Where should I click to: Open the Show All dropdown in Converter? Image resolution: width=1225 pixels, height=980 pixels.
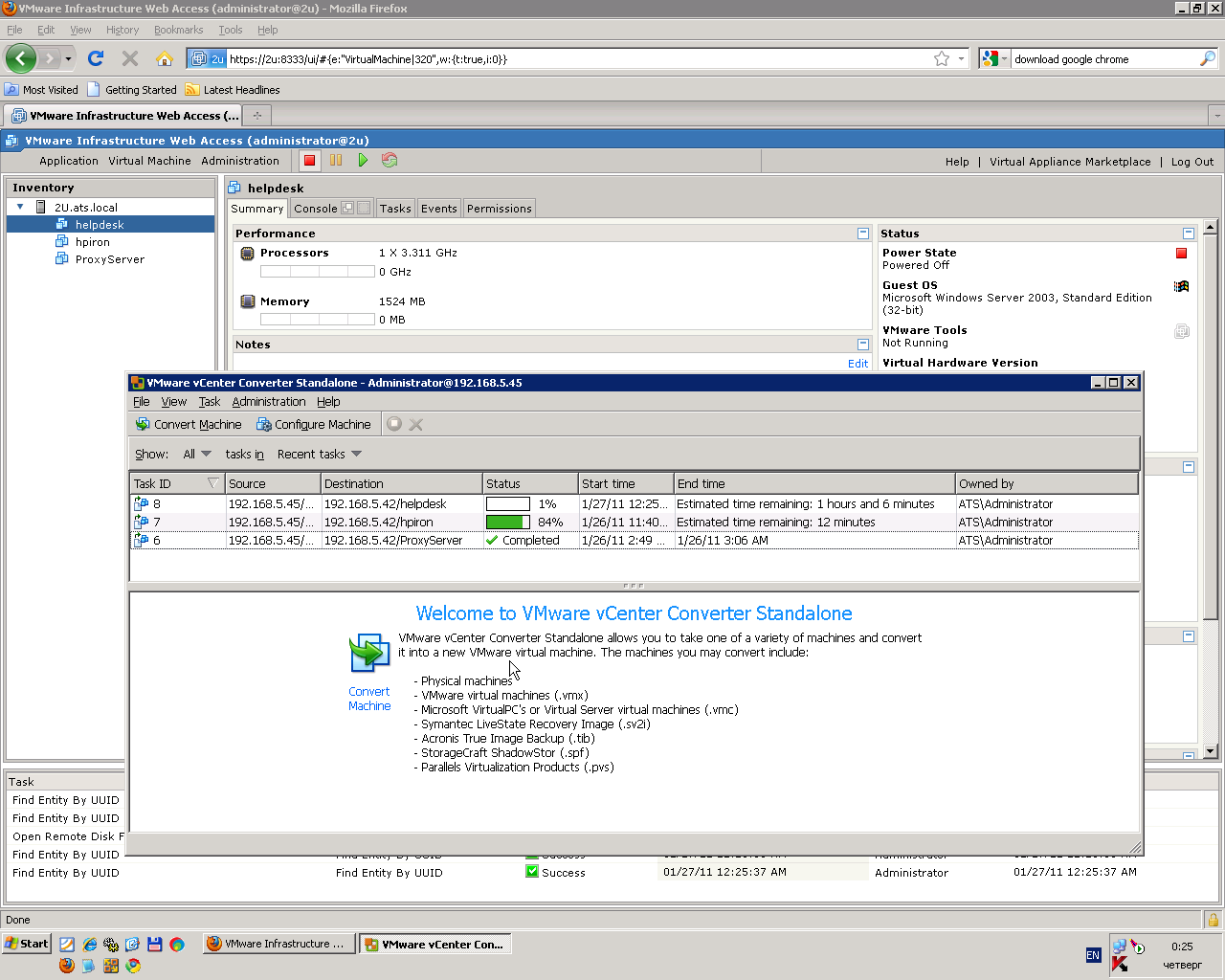(197, 454)
